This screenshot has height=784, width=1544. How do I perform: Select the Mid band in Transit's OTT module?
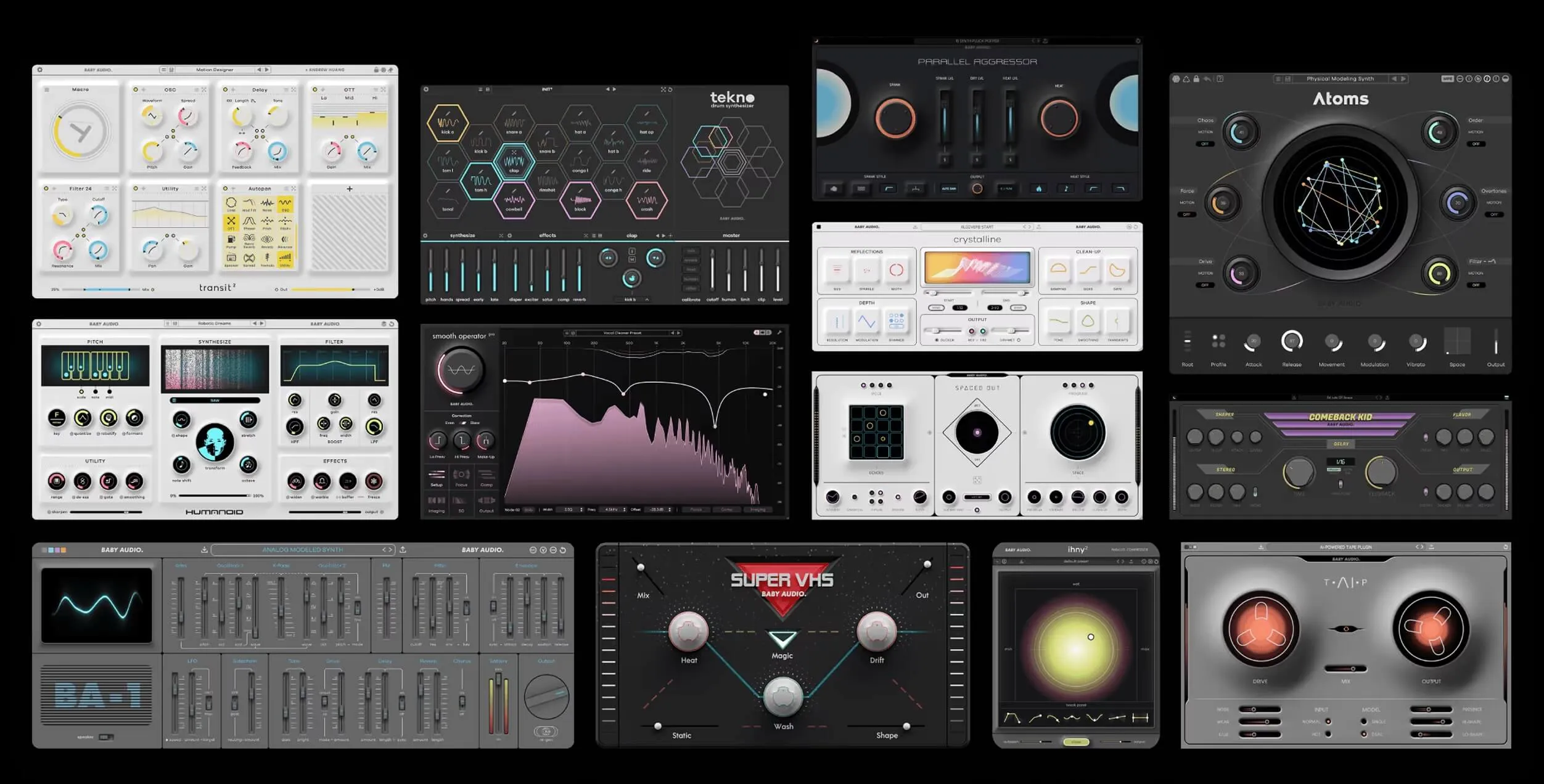pos(351,97)
